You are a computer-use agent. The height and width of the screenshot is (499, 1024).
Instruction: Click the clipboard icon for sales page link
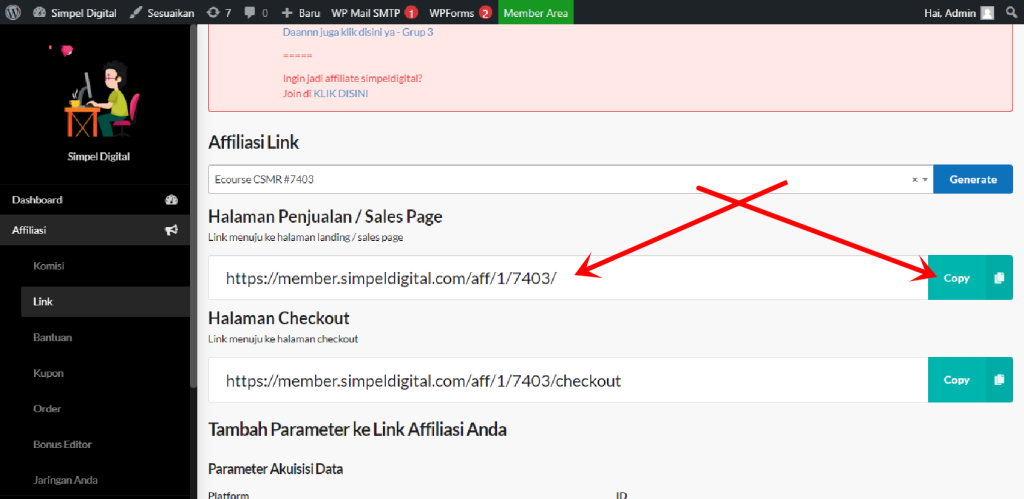coord(999,278)
